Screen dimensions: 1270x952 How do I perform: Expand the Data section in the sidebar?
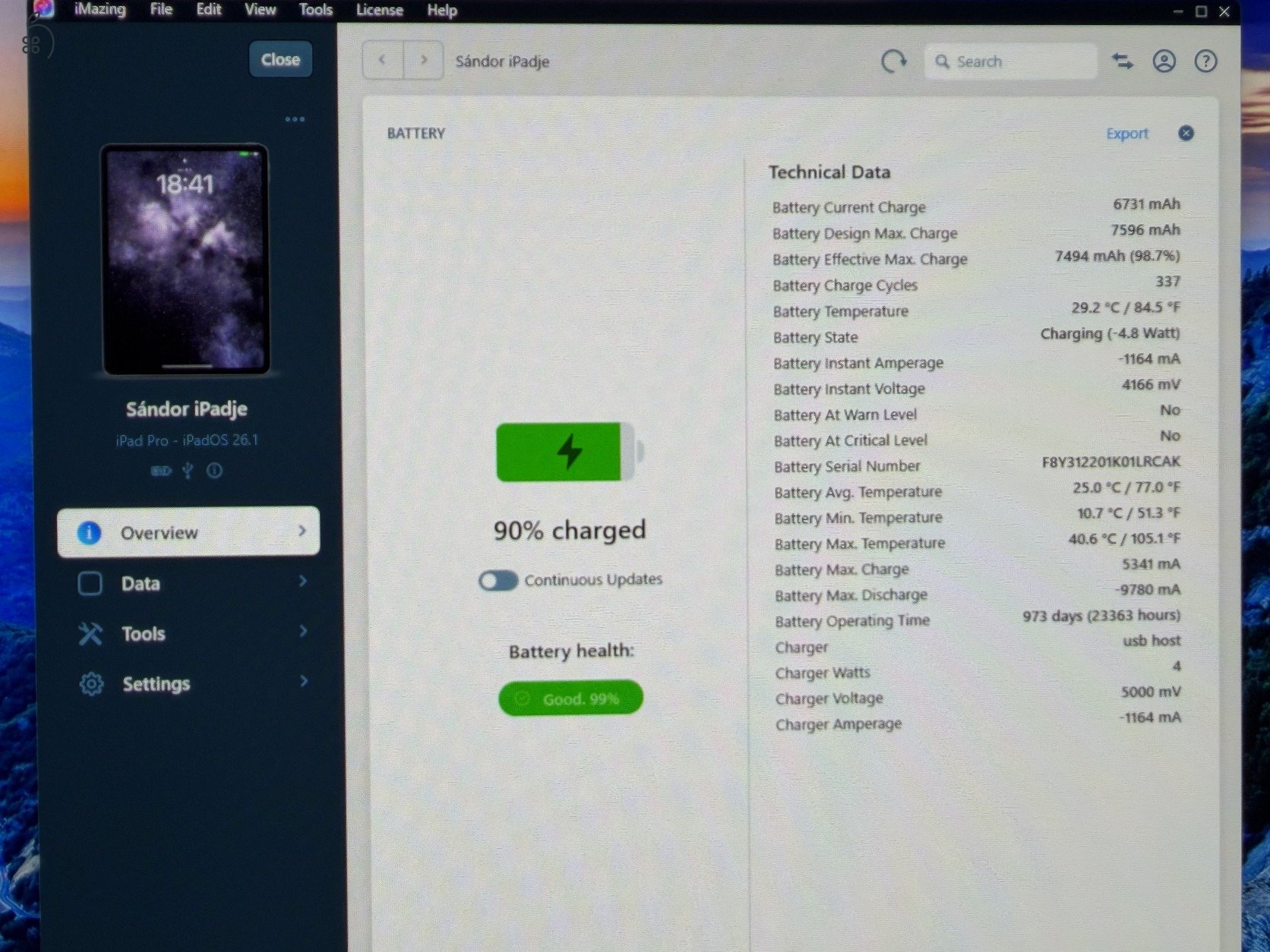188,583
